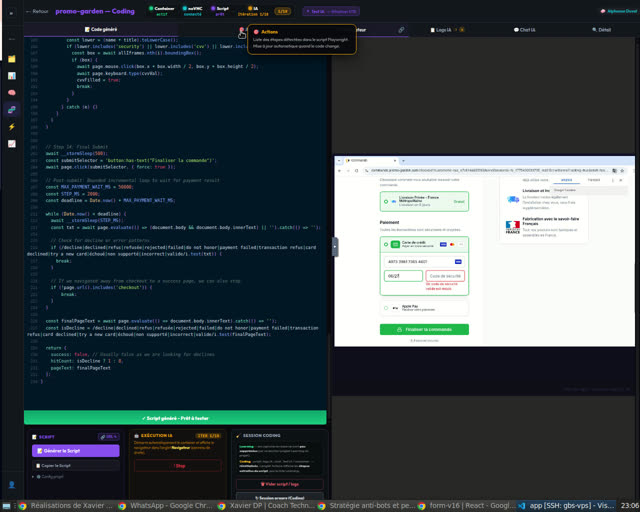This screenshot has height=512, width=640.
Task: Open the VS Code SSH gbs-vps taskbar window
Action: (x=567, y=506)
